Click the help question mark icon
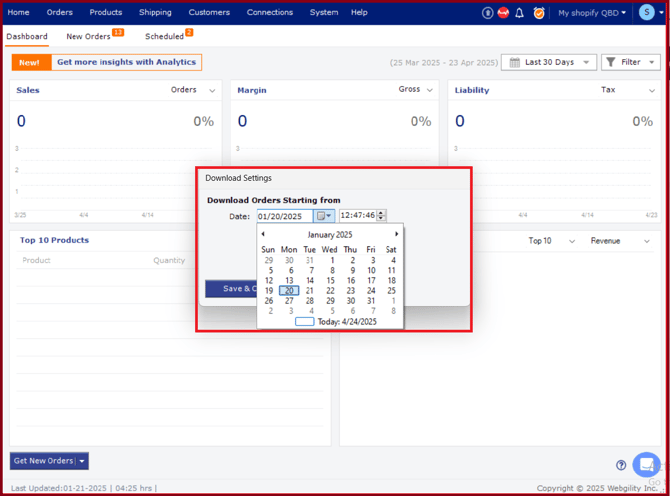The width and height of the screenshot is (670, 496). (621, 465)
